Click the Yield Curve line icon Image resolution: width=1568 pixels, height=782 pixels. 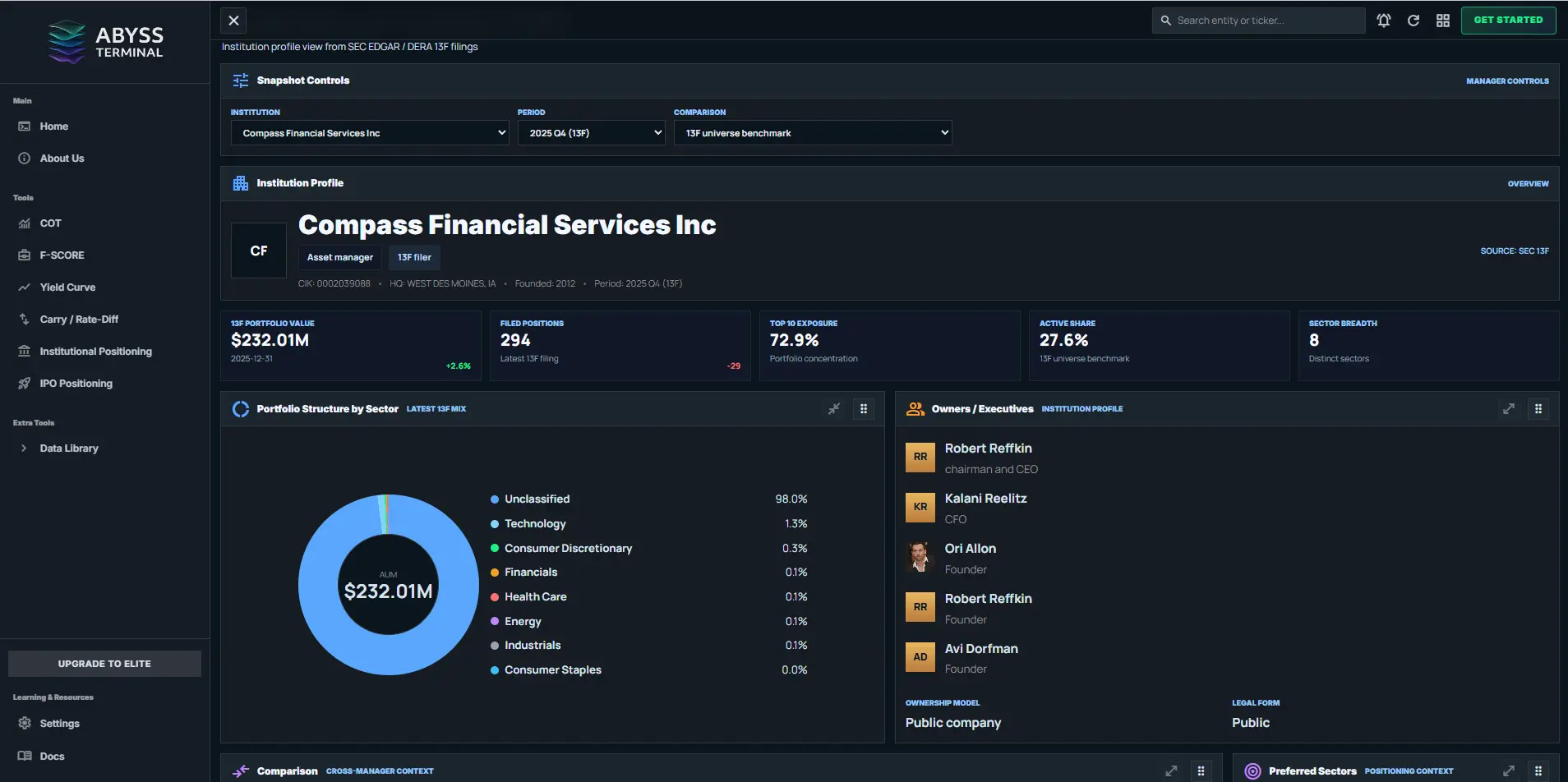point(25,287)
